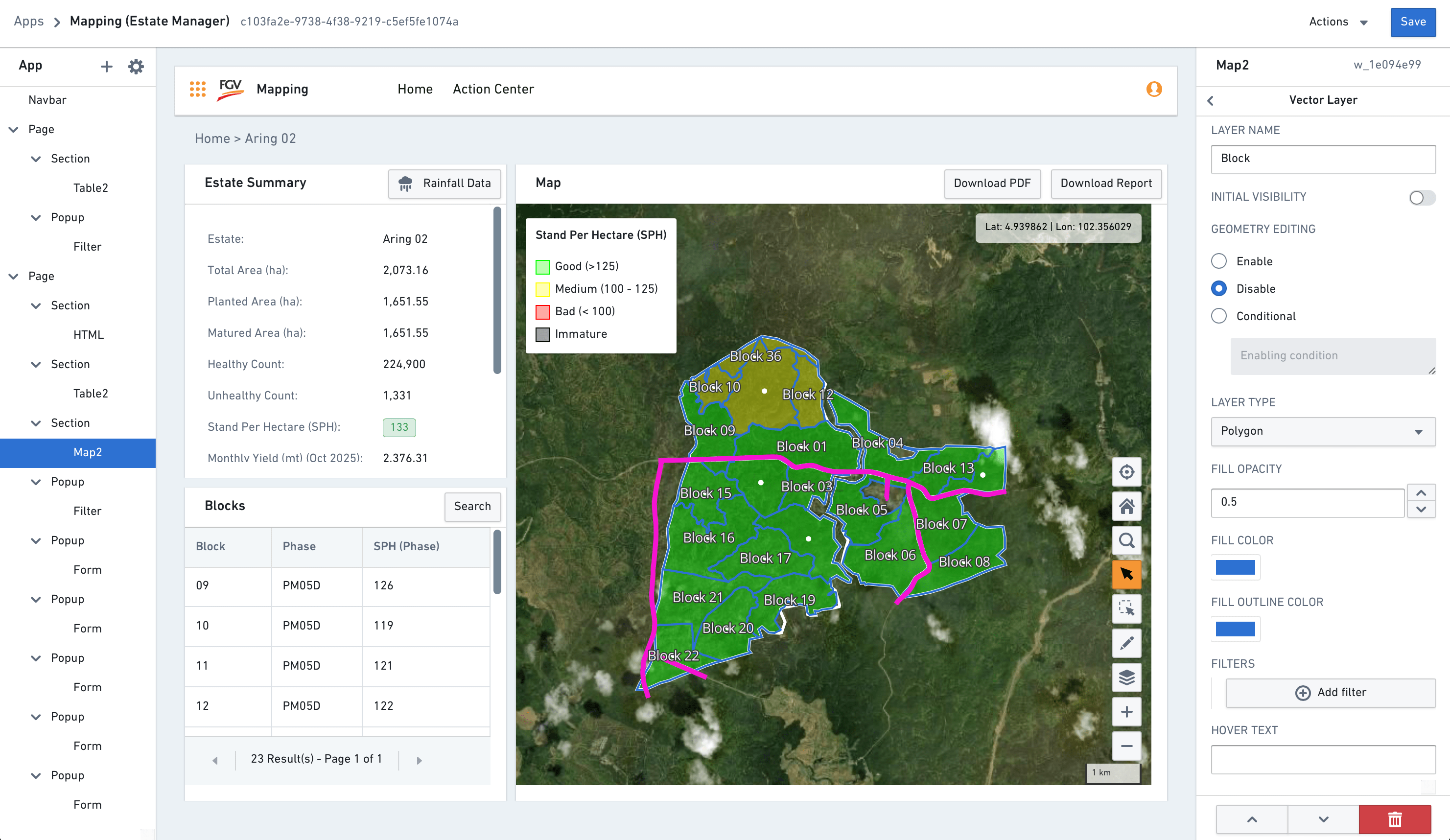The height and width of the screenshot is (840, 1450).
Task: Choose Conditional geometry editing option
Action: (1218, 316)
